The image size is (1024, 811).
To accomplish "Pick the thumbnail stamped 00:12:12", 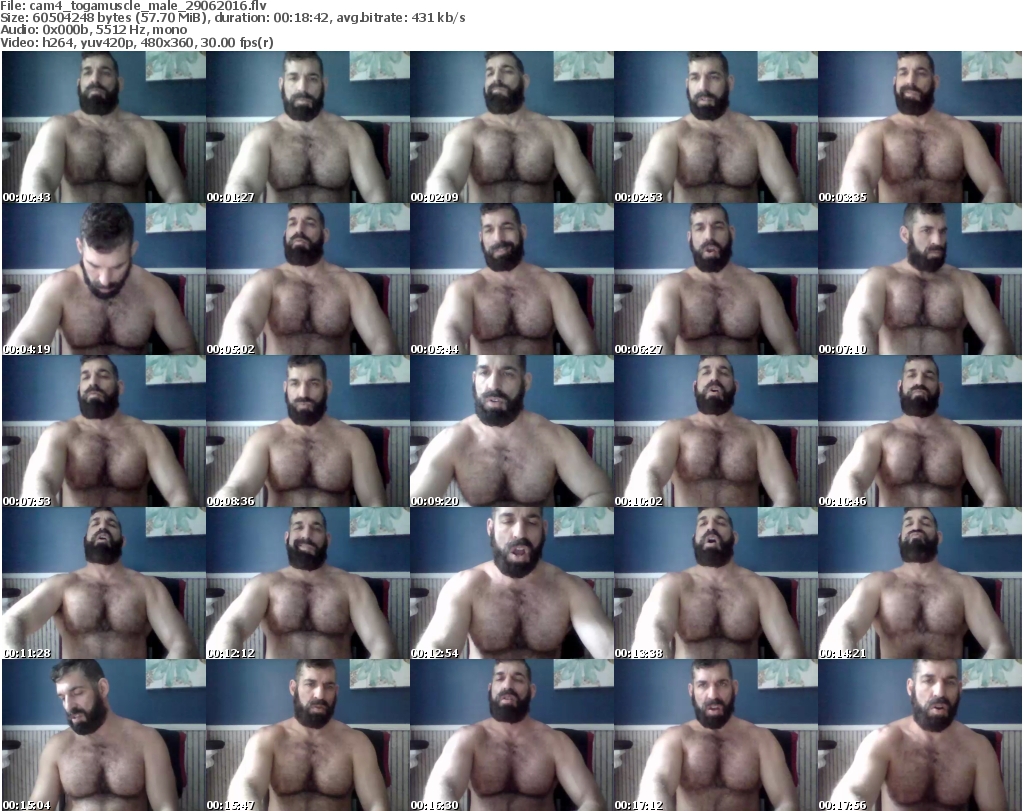I will [x=308, y=583].
